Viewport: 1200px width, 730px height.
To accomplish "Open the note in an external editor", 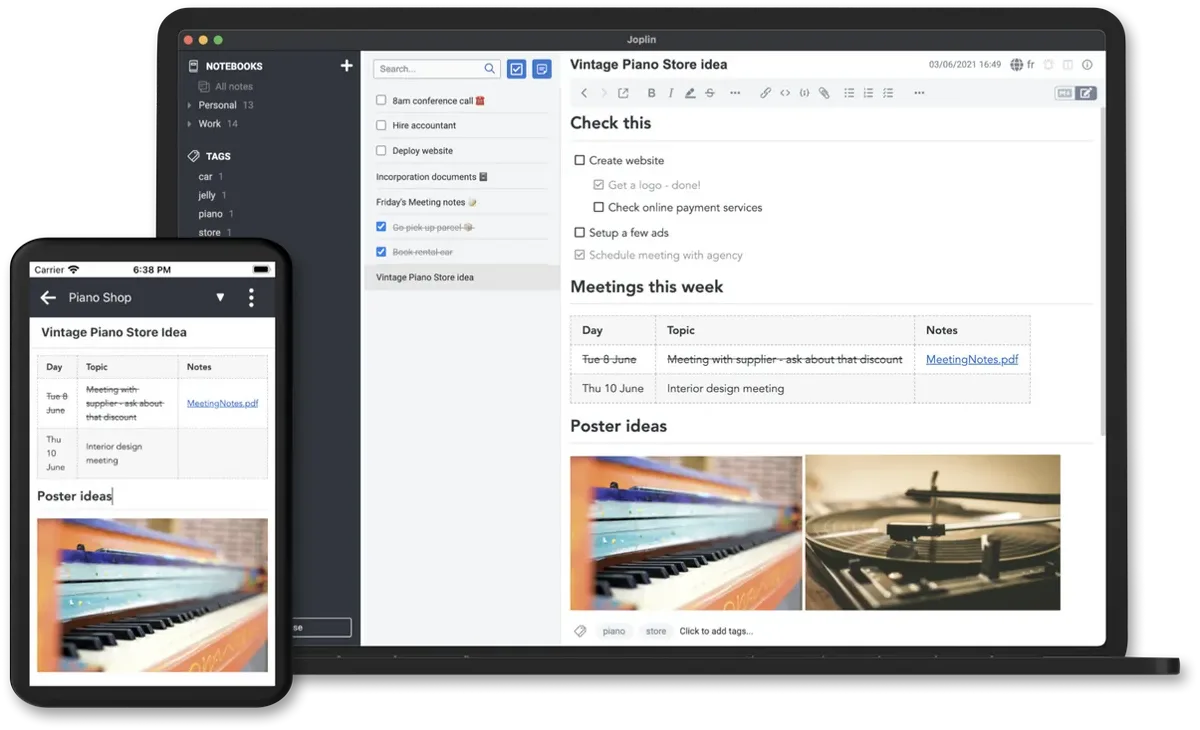I will (623, 93).
